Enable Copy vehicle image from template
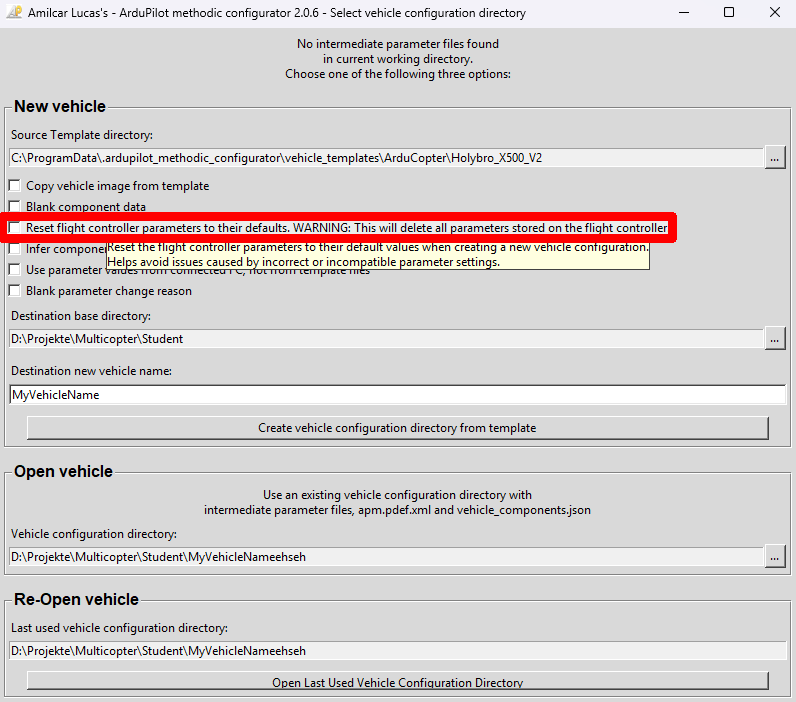796x702 pixels. click(x=15, y=186)
